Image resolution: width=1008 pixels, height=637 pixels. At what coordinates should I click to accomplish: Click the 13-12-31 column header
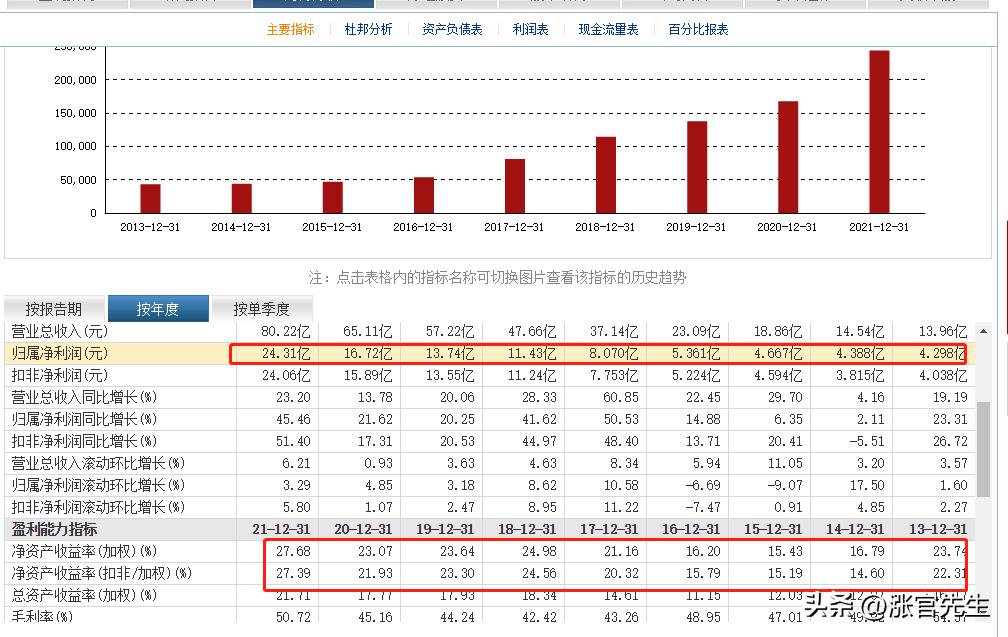coord(937,530)
